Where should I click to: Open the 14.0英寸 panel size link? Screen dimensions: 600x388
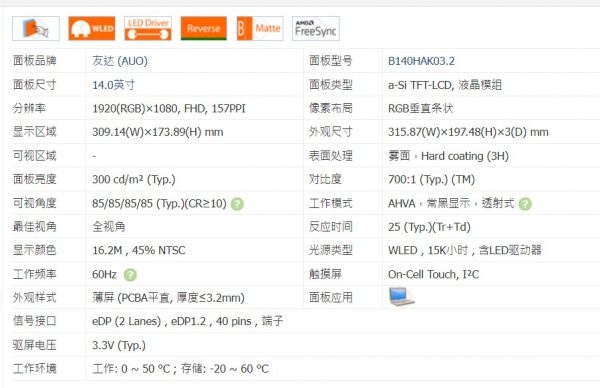click(113, 85)
